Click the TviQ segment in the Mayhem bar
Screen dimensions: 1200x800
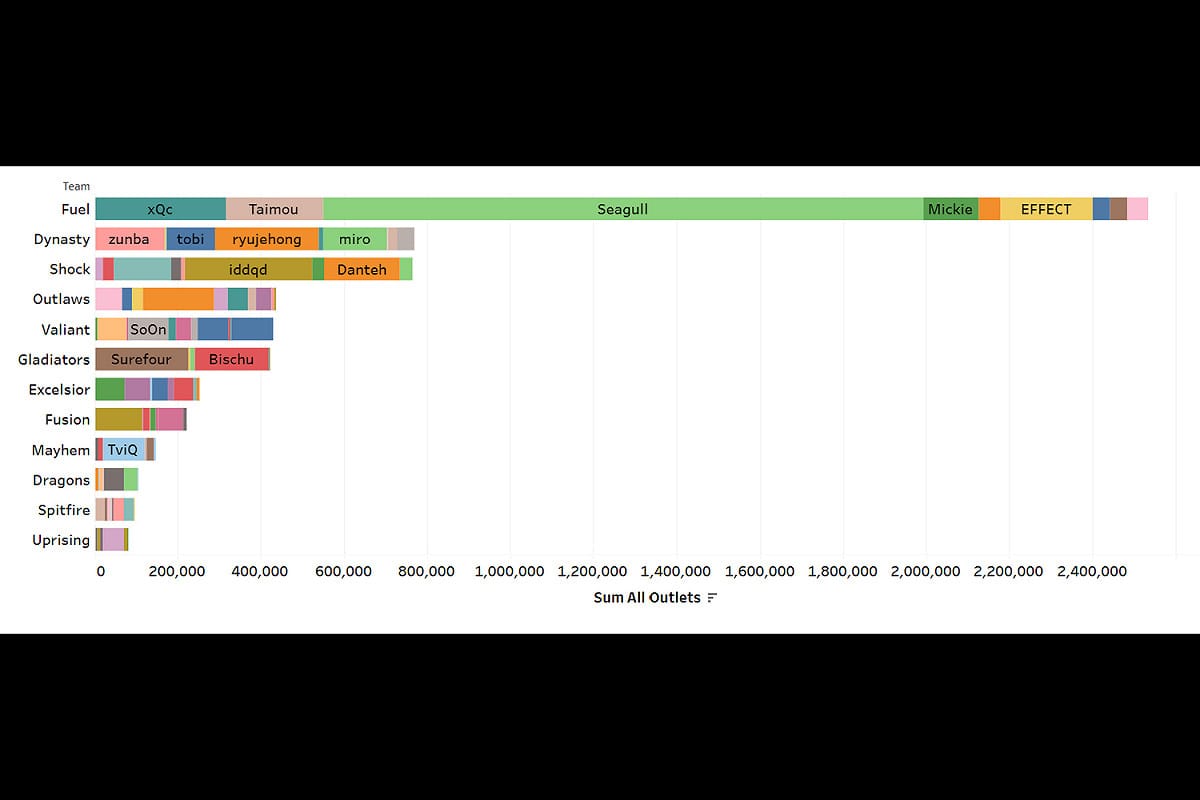click(124, 450)
